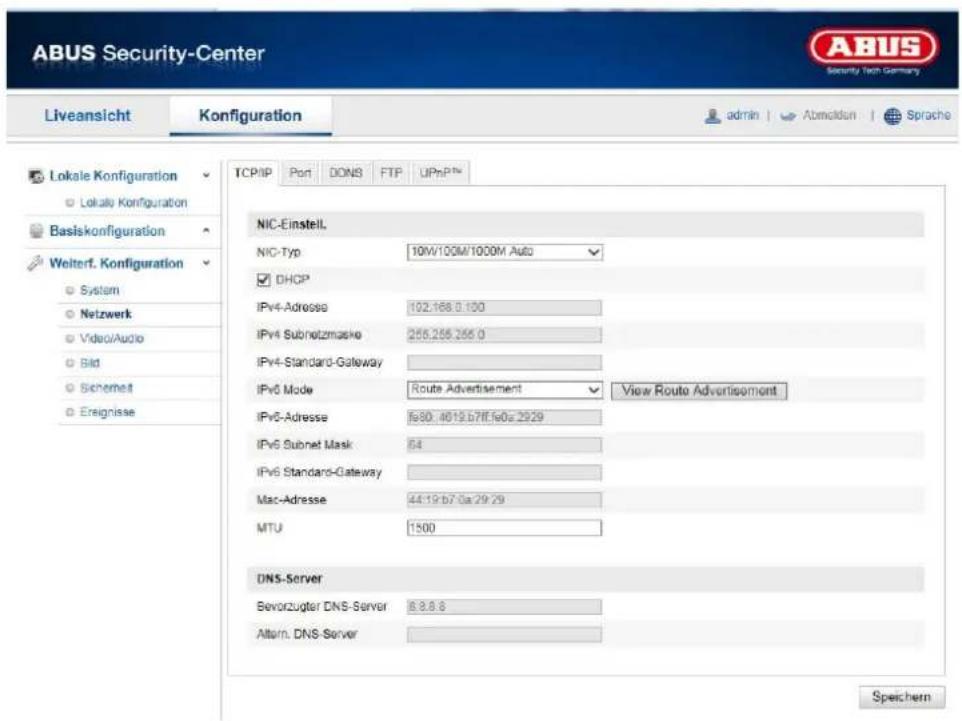
Task: Click the bullet icon next to System
Action: pos(70,290)
